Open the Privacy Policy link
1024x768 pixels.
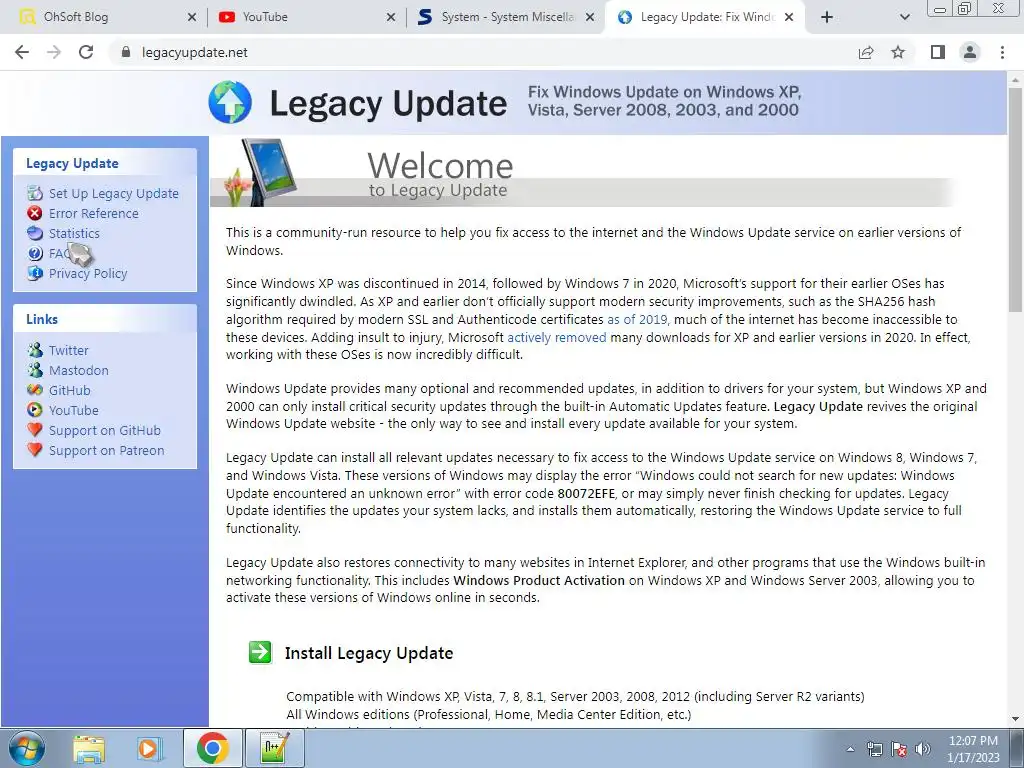88,273
